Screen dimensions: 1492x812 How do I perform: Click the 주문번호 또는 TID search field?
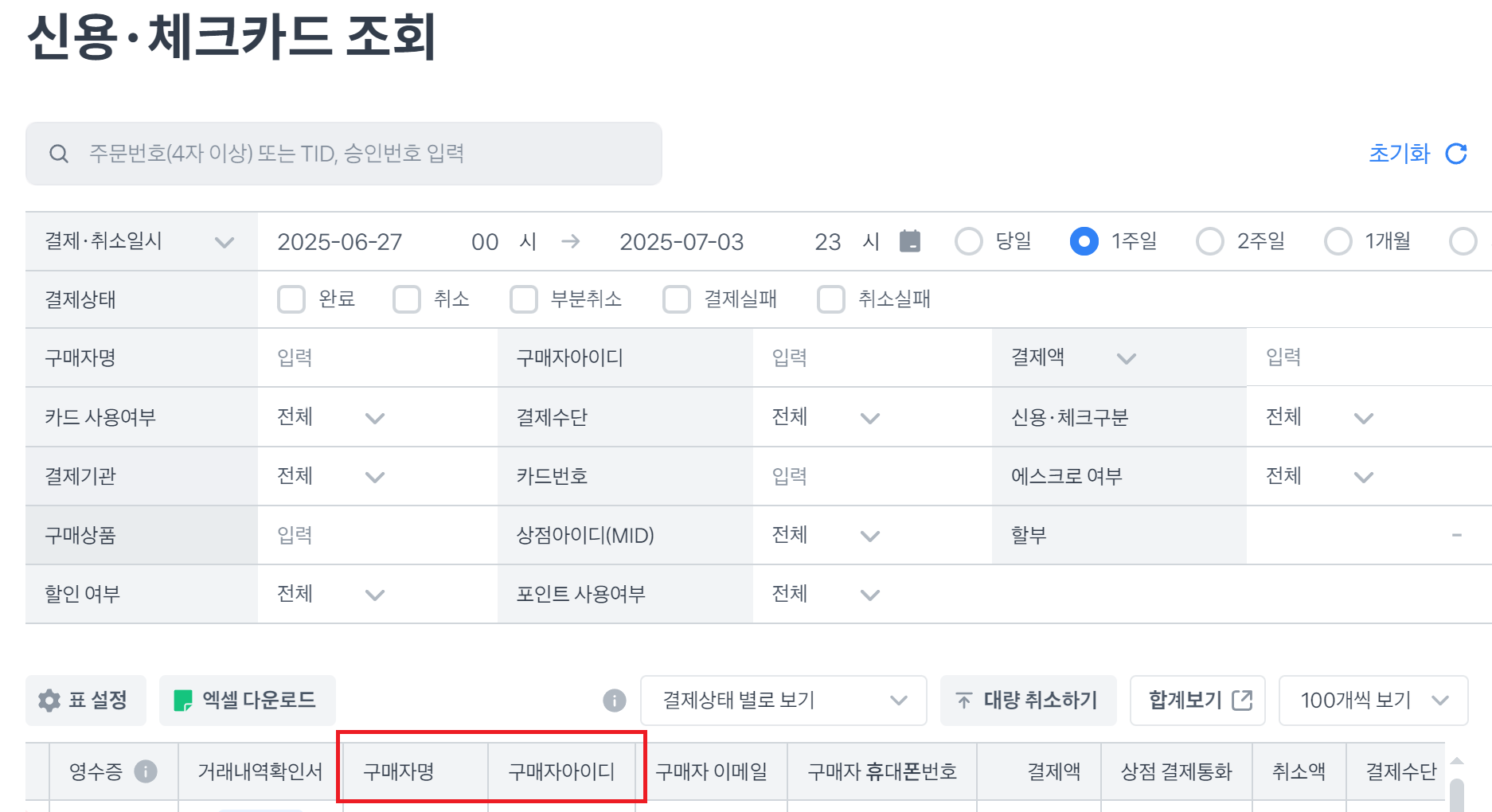[344, 154]
